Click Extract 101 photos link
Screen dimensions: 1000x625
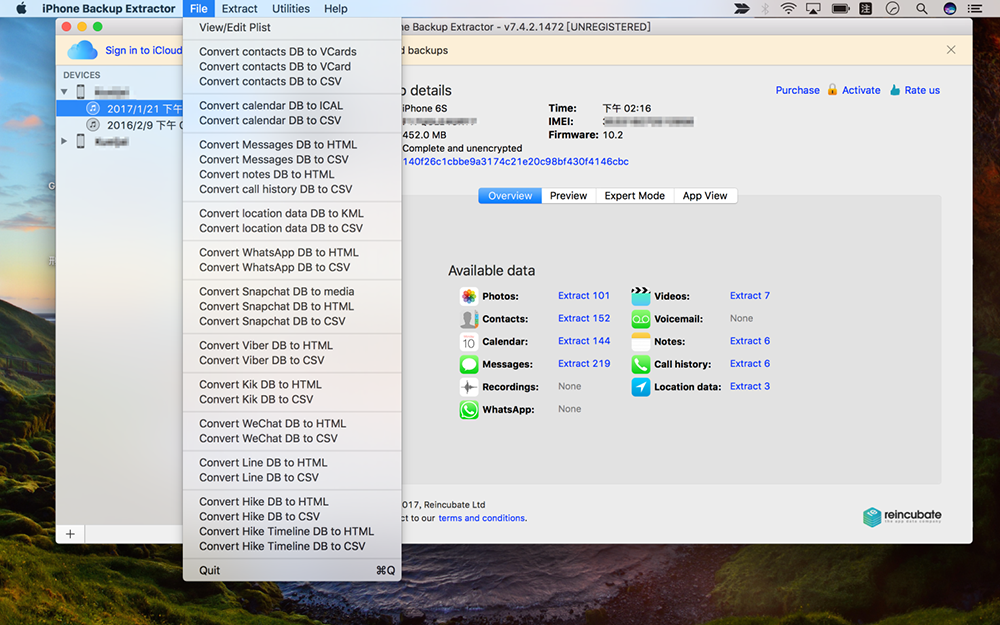pyautogui.click(x=584, y=295)
